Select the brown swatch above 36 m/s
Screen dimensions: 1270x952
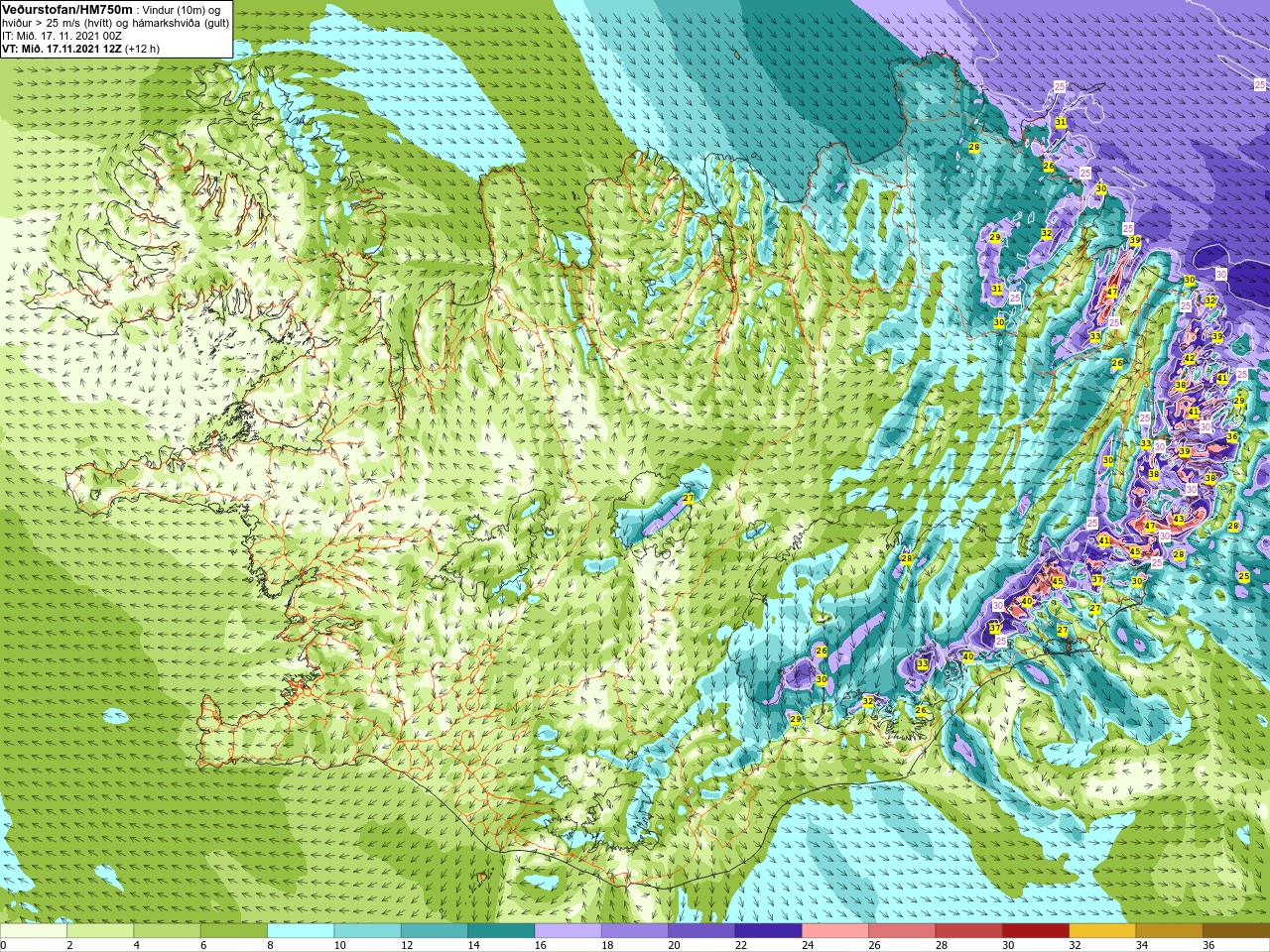point(1236,931)
